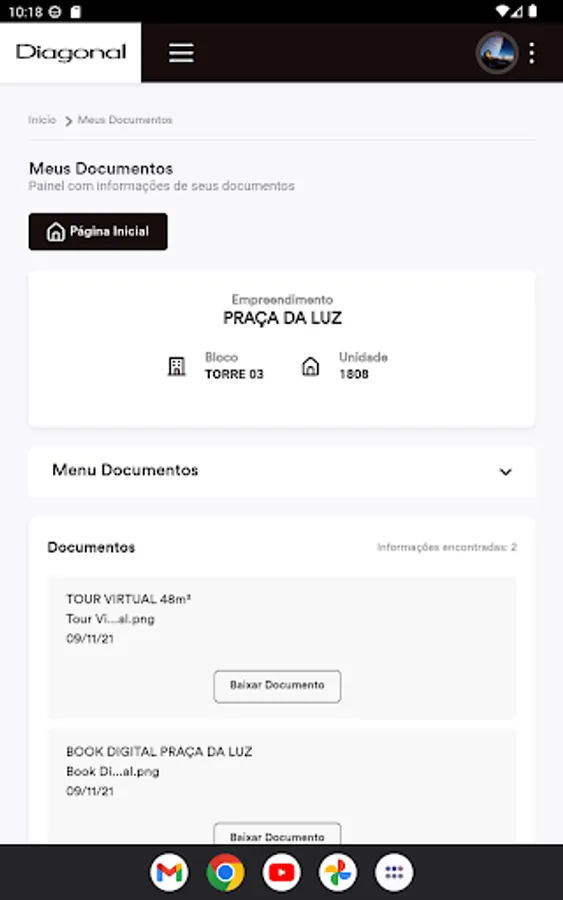Viewport: 563px width, 900px height.
Task: Open the three-dot overflow menu
Action: click(532, 53)
